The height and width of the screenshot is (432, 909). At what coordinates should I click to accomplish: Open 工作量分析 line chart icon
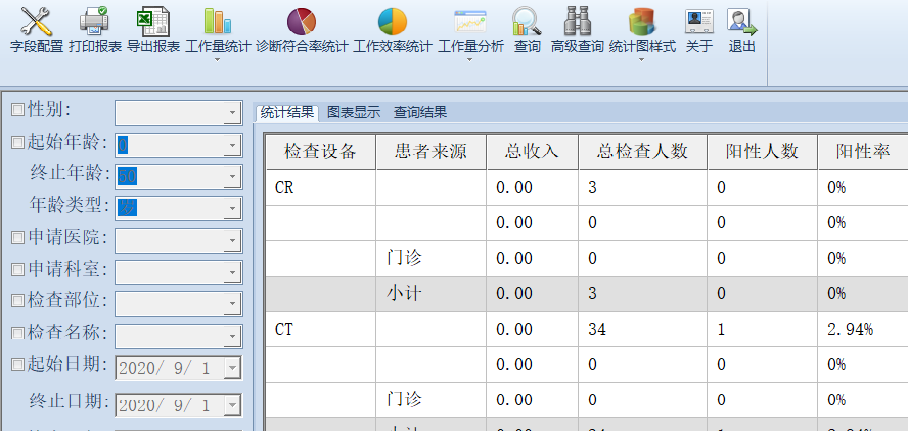(470, 21)
